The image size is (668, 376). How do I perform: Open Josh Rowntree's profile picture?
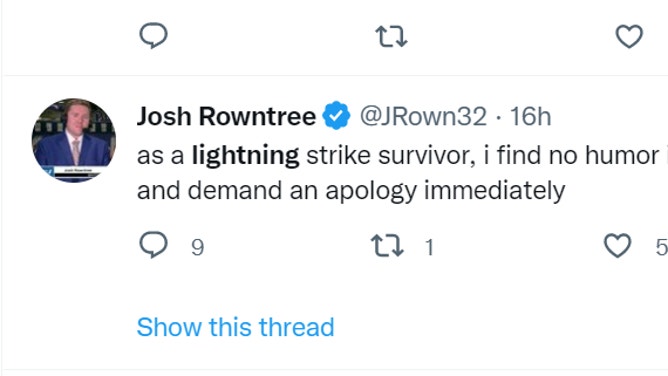pyautogui.click(x=74, y=140)
